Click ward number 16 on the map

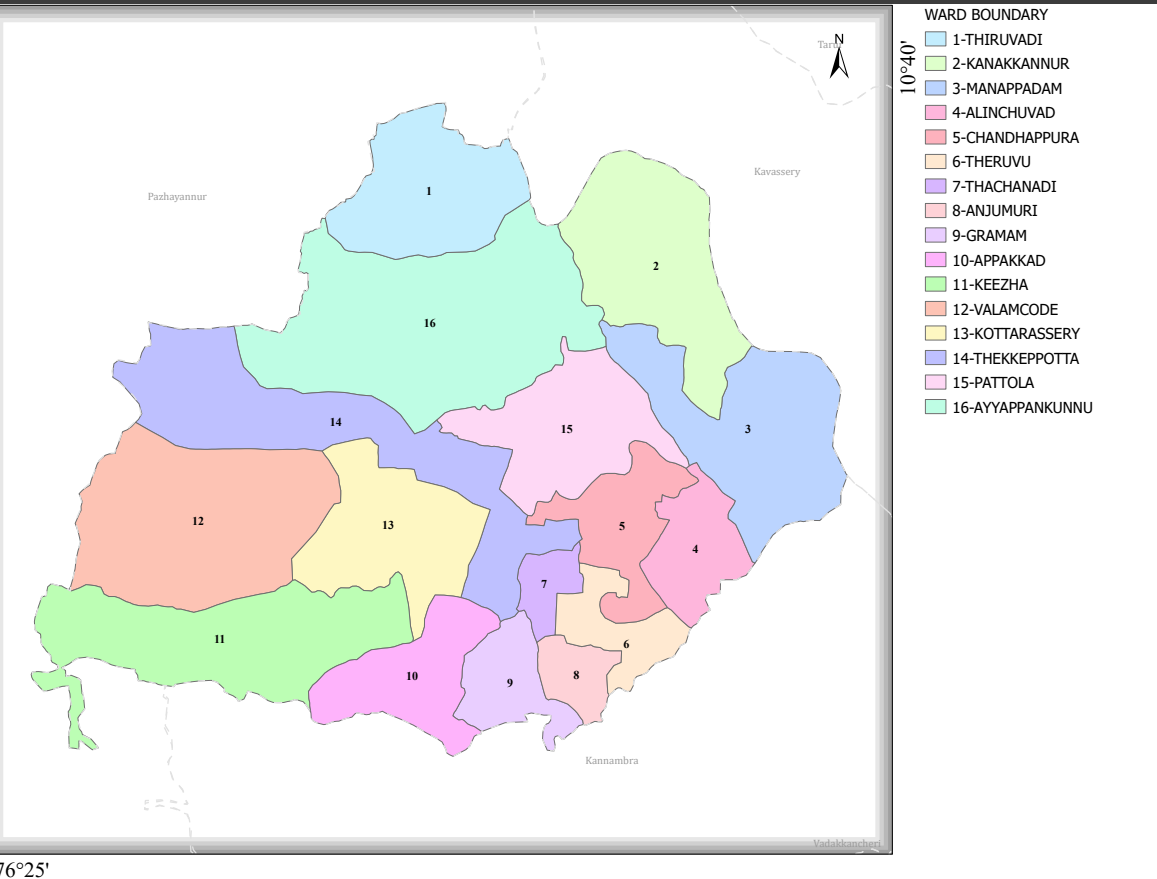click(x=429, y=323)
